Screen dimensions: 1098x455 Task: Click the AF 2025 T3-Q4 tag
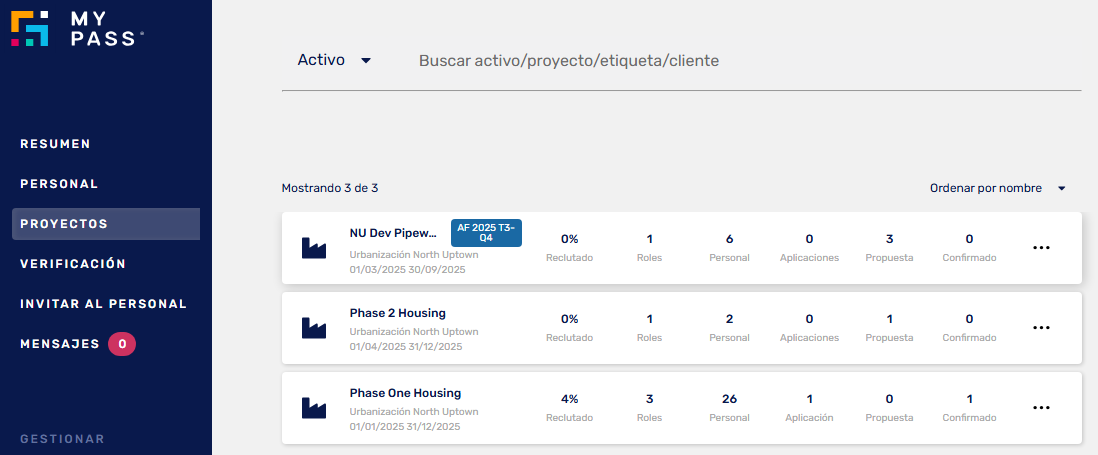pos(486,233)
